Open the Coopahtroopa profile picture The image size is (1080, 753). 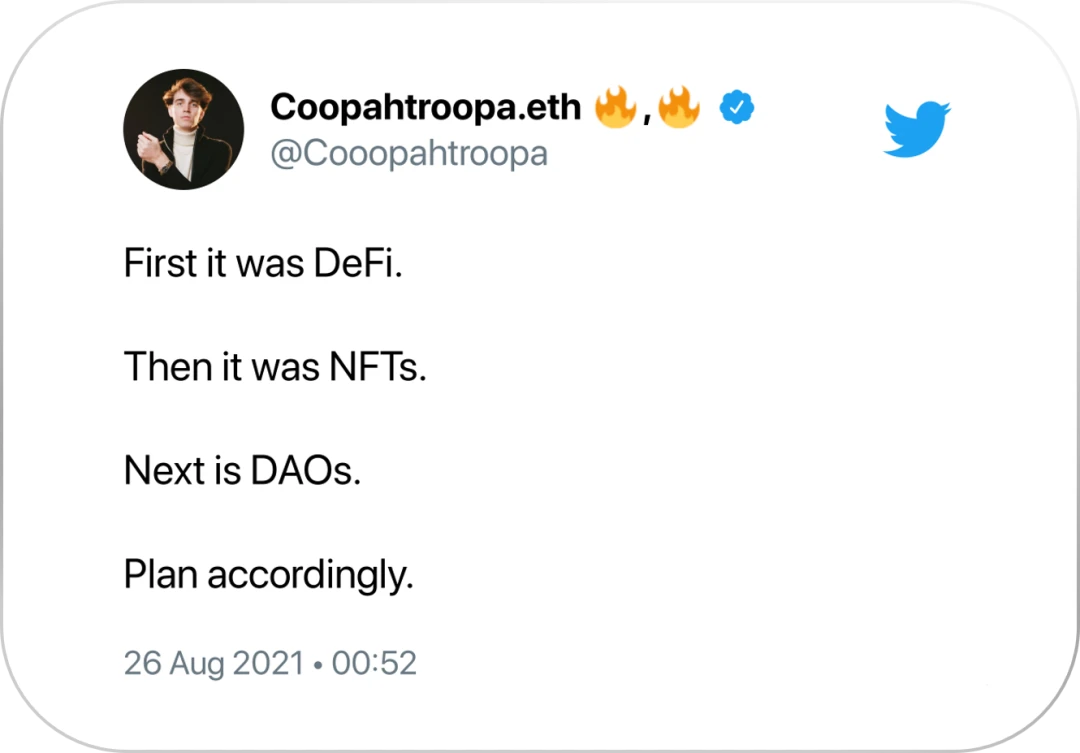point(183,129)
